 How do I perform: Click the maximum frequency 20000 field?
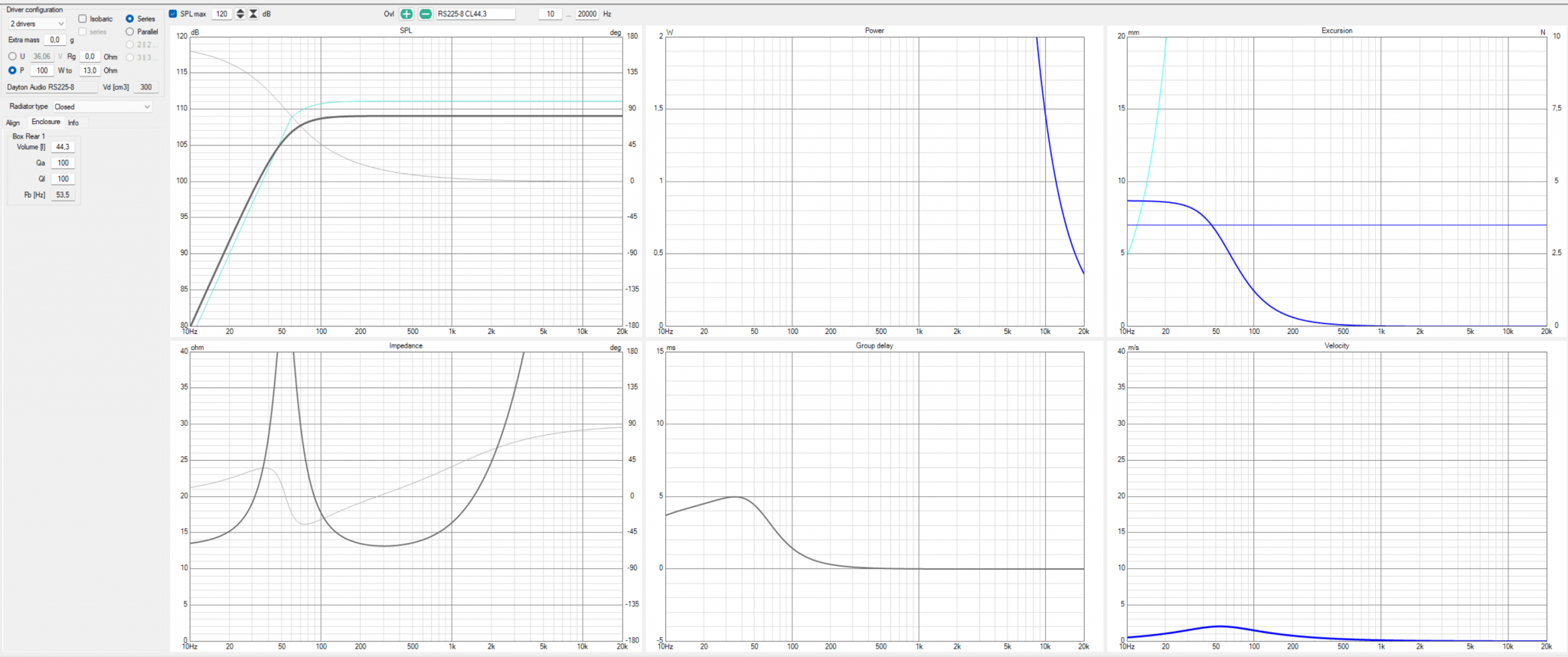[587, 14]
